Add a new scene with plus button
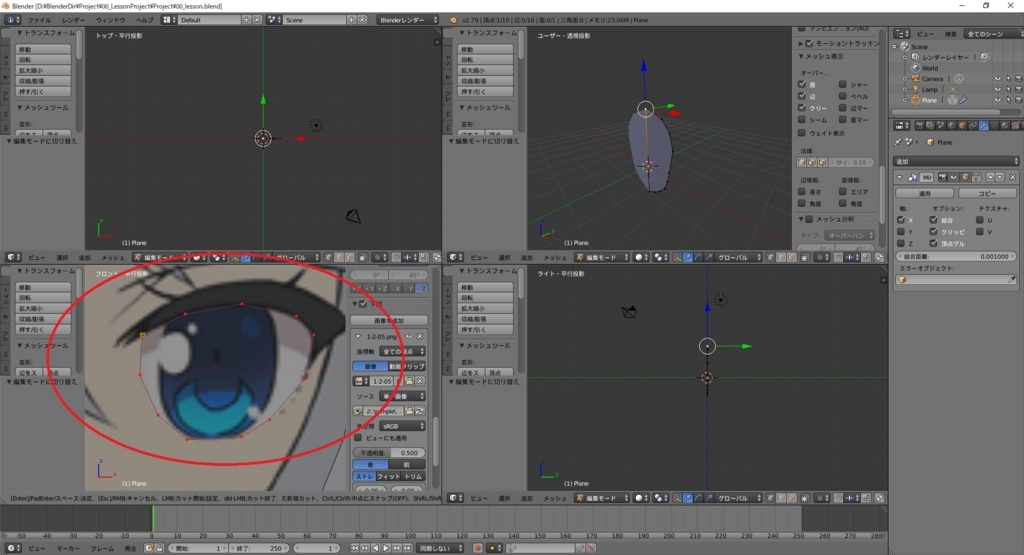 (351, 20)
